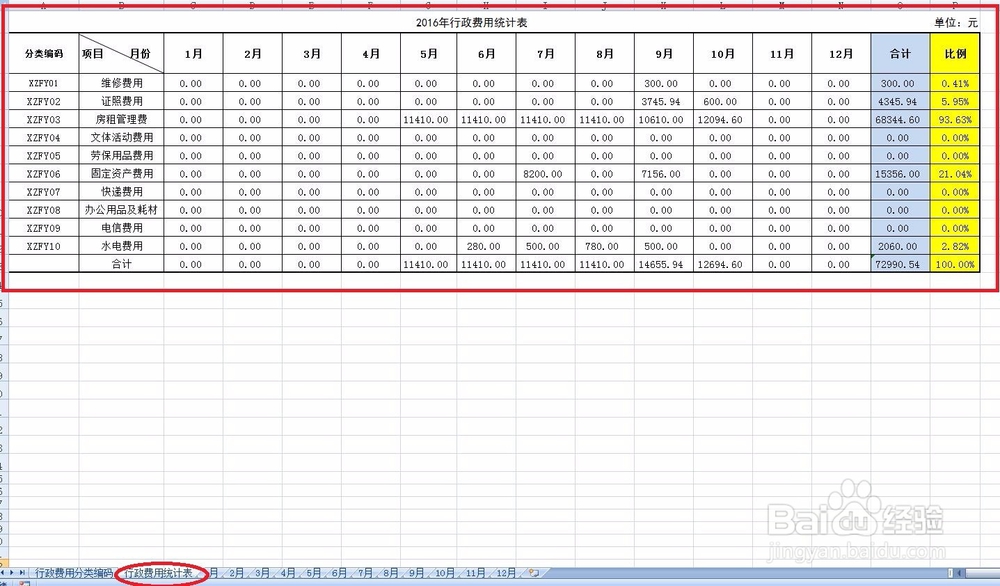Click the 2060.00 total cell

(x=900, y=246)
